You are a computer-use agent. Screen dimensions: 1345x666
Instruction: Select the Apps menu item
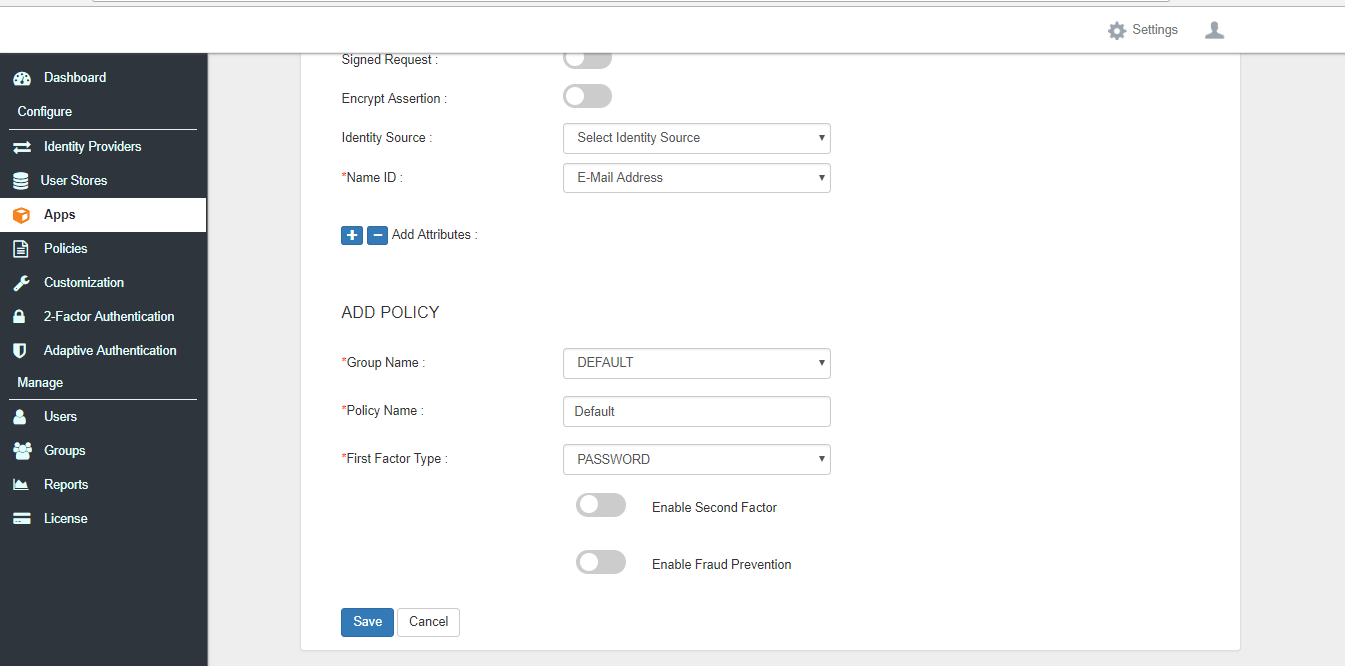60,214
